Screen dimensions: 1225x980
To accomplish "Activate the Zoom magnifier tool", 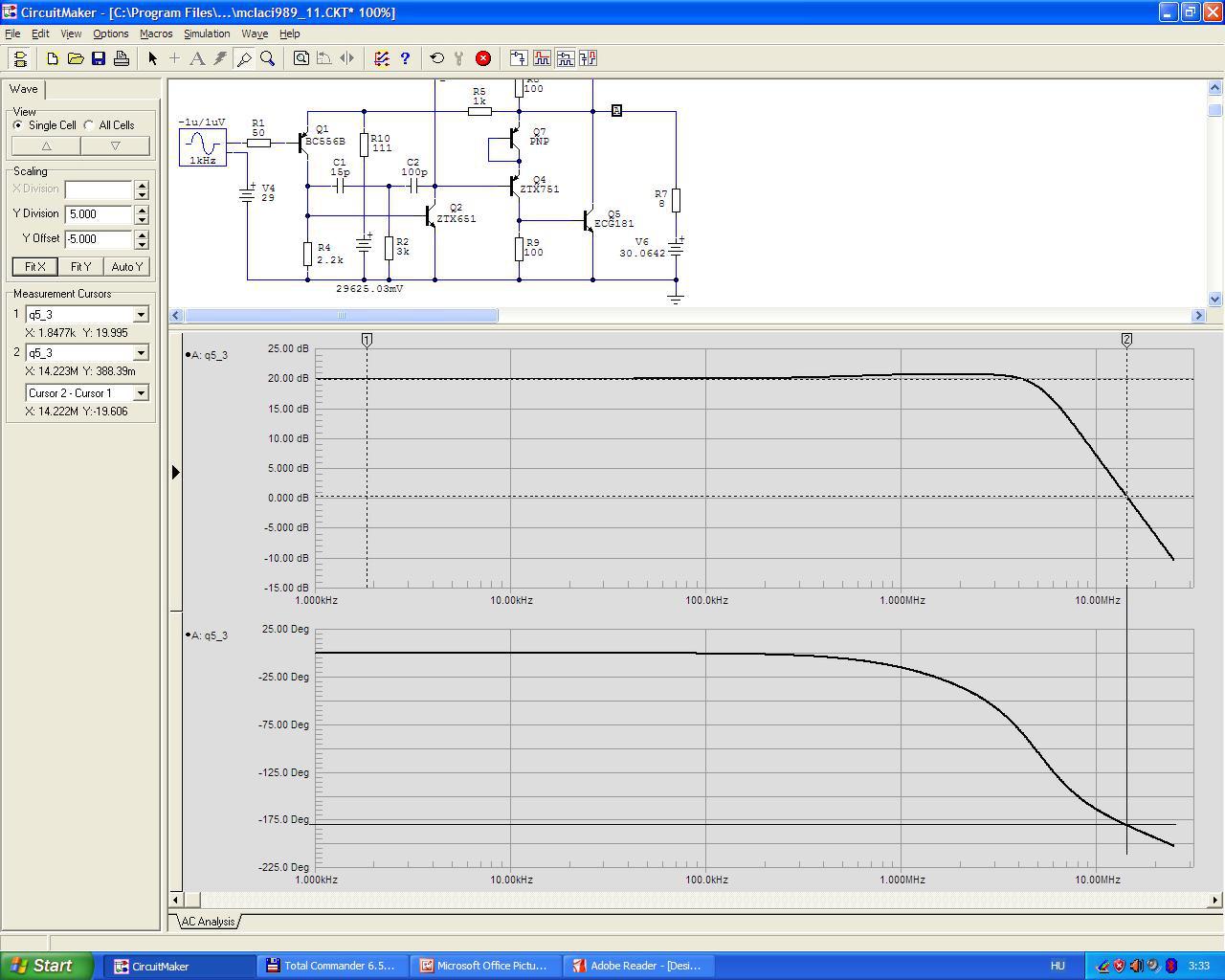I will tap(268, 58).
